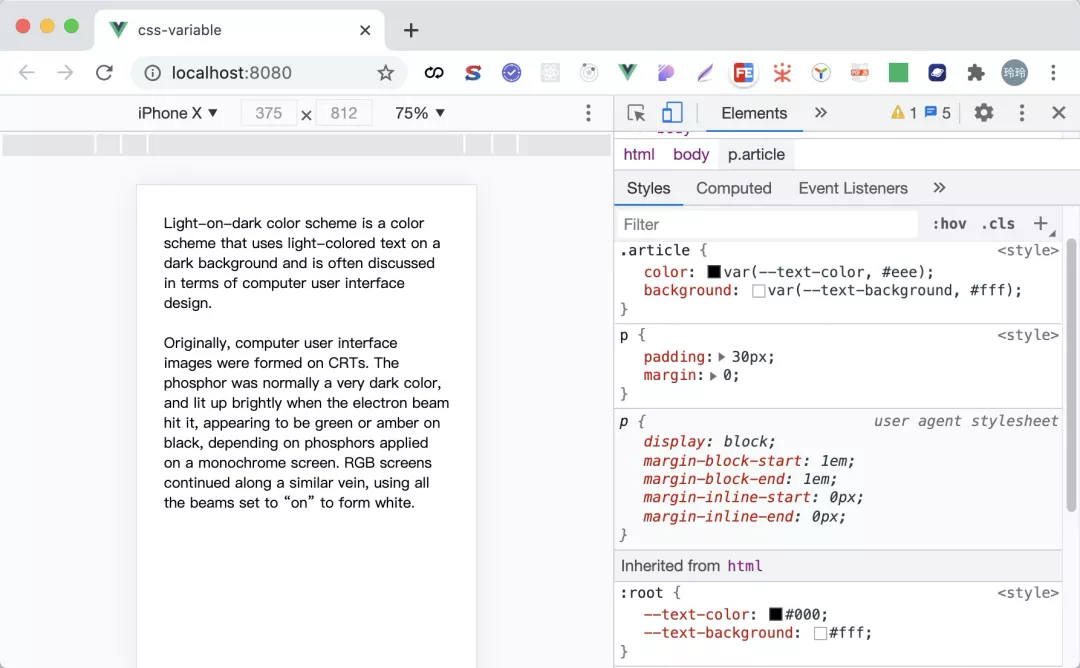Select the Elements panel tab

(754, 113)
